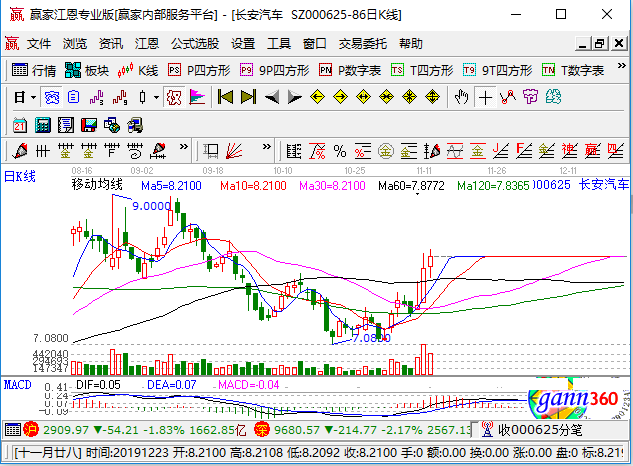Open the 江恩 menu
The width and height of the screenshot is (633, 466).
click(147, 44)
